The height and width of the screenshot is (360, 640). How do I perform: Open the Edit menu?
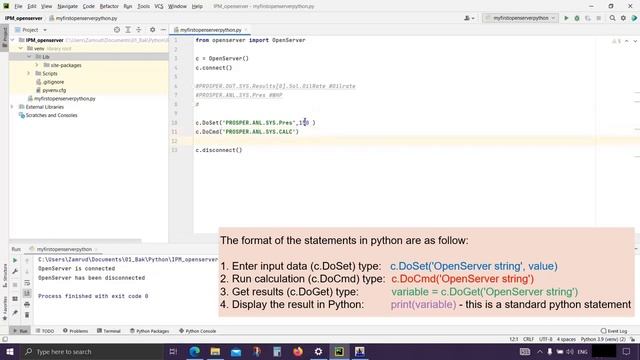[x=32, y=6]
